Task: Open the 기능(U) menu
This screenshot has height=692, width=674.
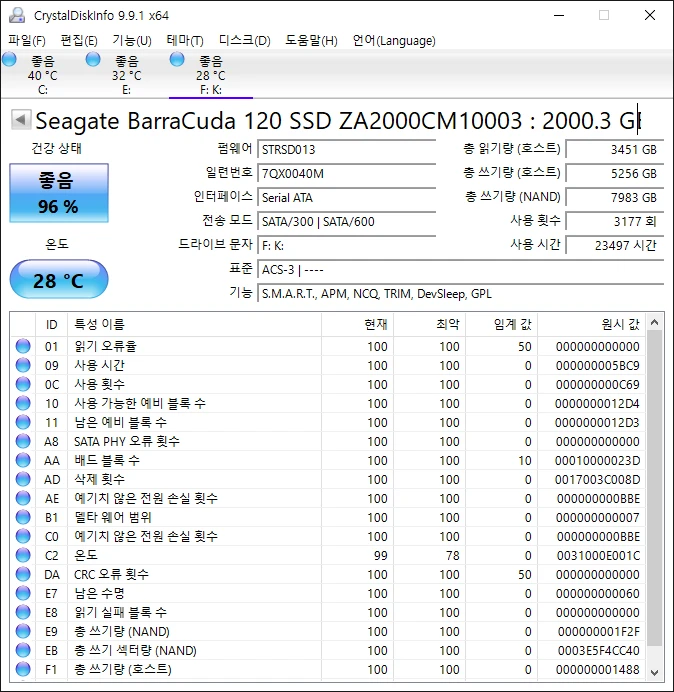Action: tap(132, 41)
